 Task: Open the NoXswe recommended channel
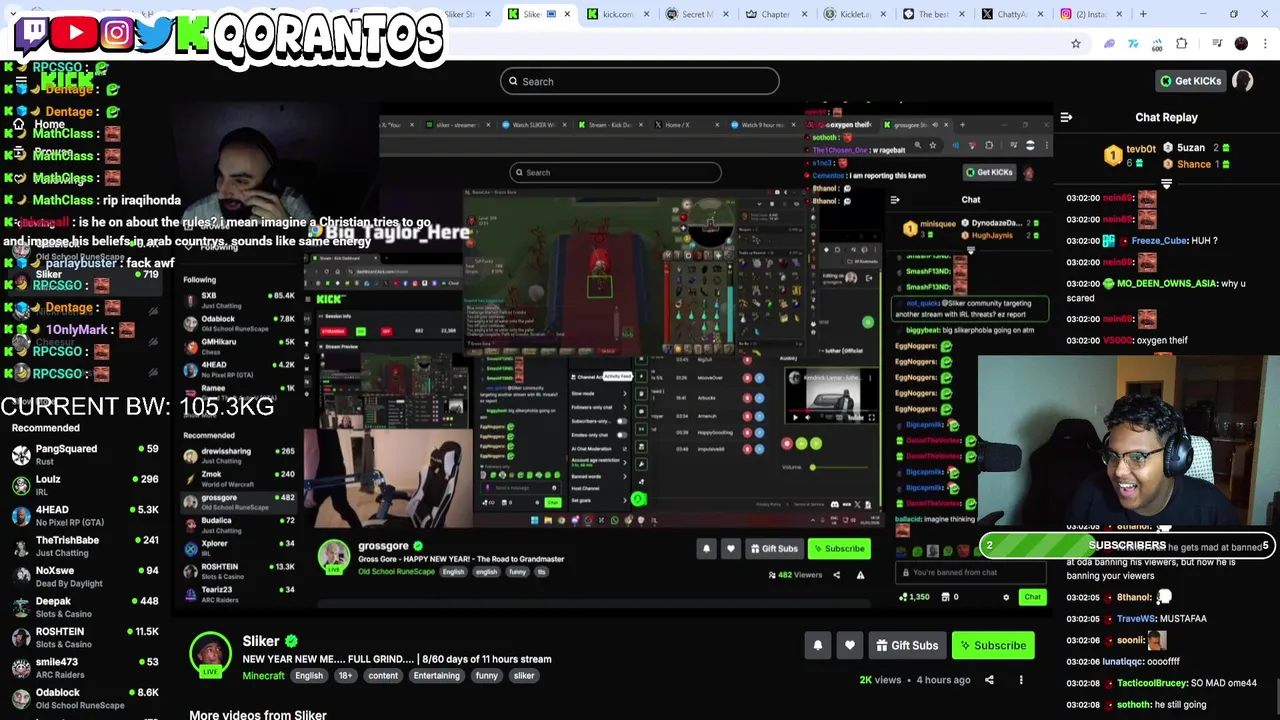coord(84,576)
